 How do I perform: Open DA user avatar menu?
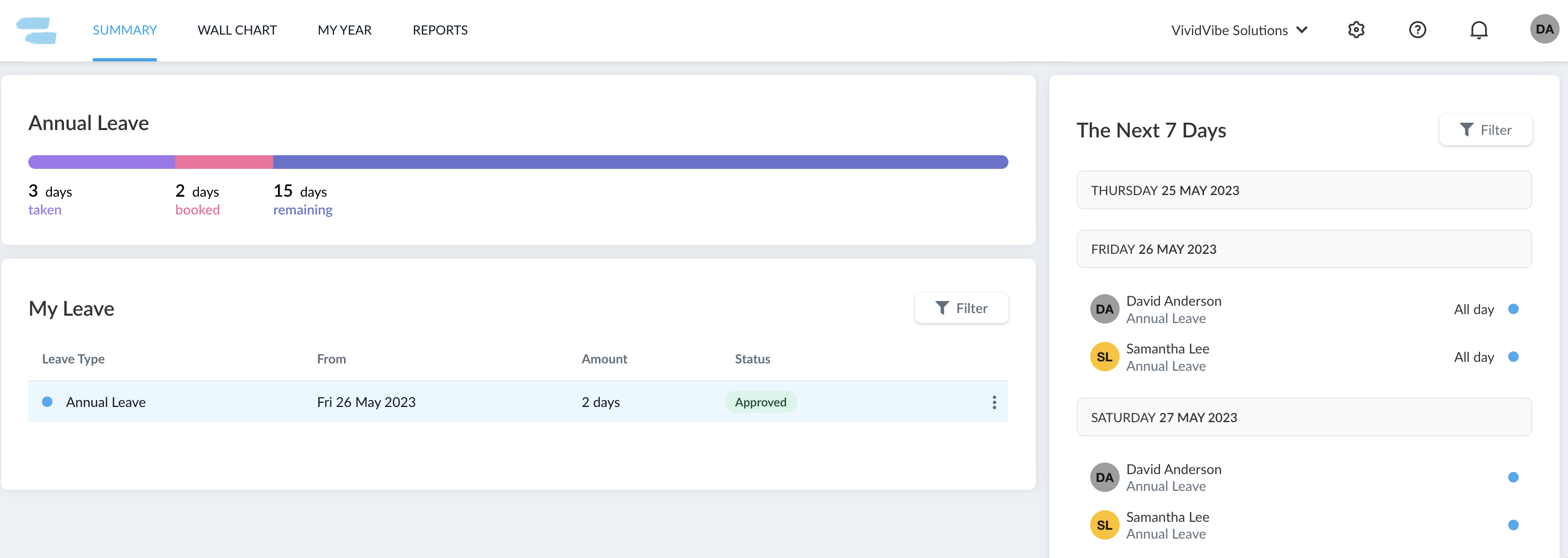tap(1544, 29)
